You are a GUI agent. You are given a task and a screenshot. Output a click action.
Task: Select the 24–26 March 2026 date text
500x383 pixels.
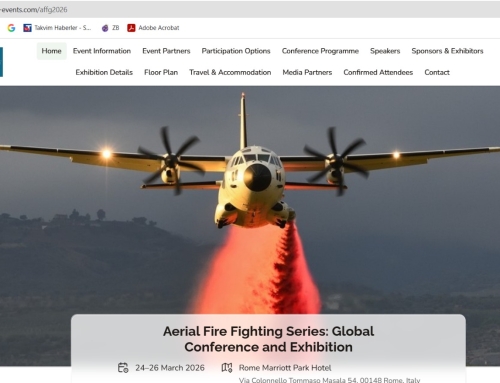[x=170, y=368]
